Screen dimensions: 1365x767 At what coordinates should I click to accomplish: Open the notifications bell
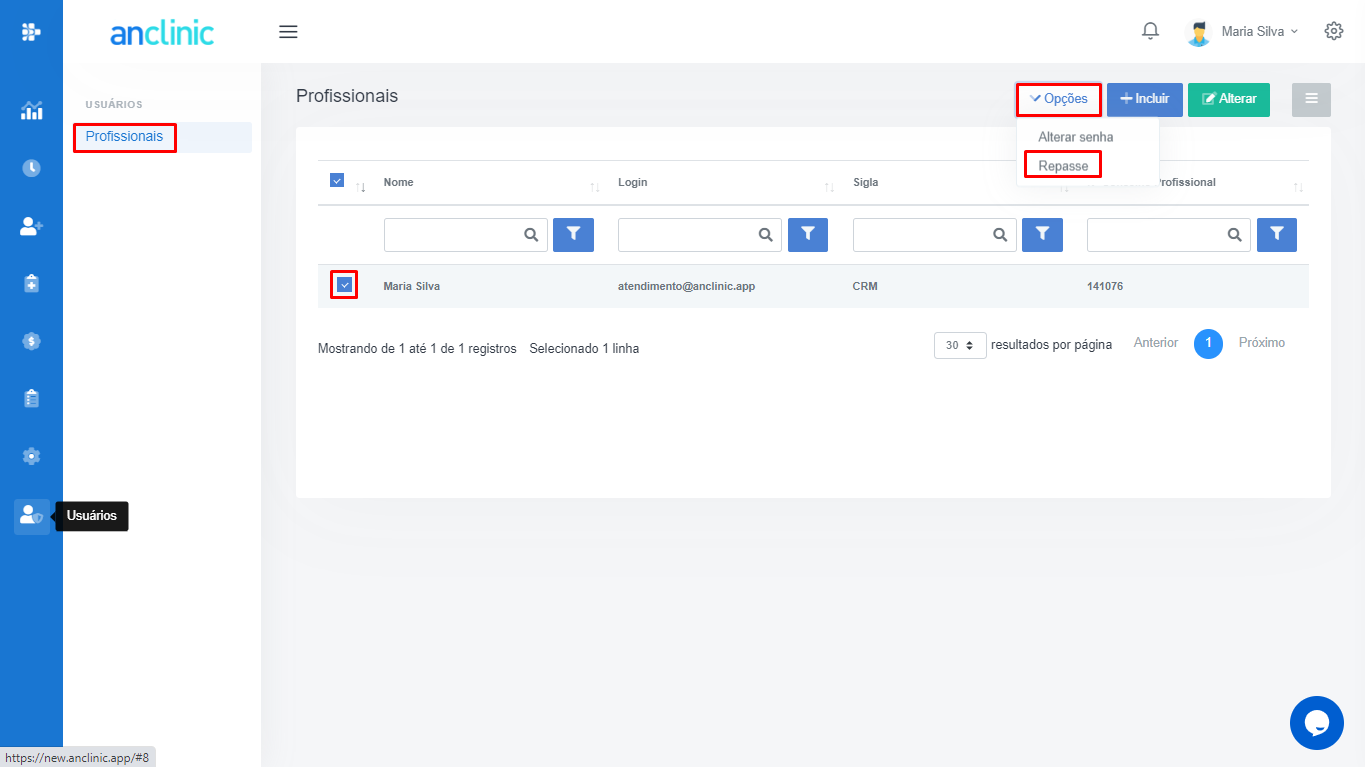pos(1150,31)
